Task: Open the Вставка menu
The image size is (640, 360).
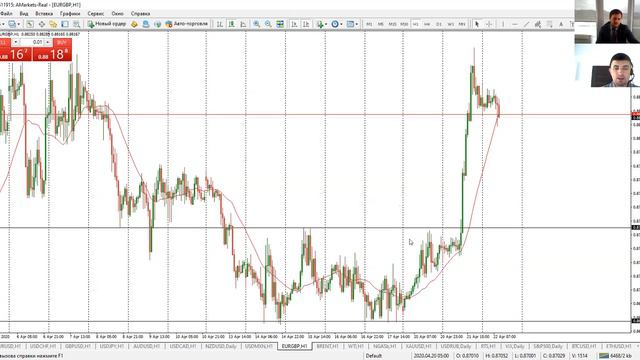Action: pyautogui.click(x=44, y=13)
